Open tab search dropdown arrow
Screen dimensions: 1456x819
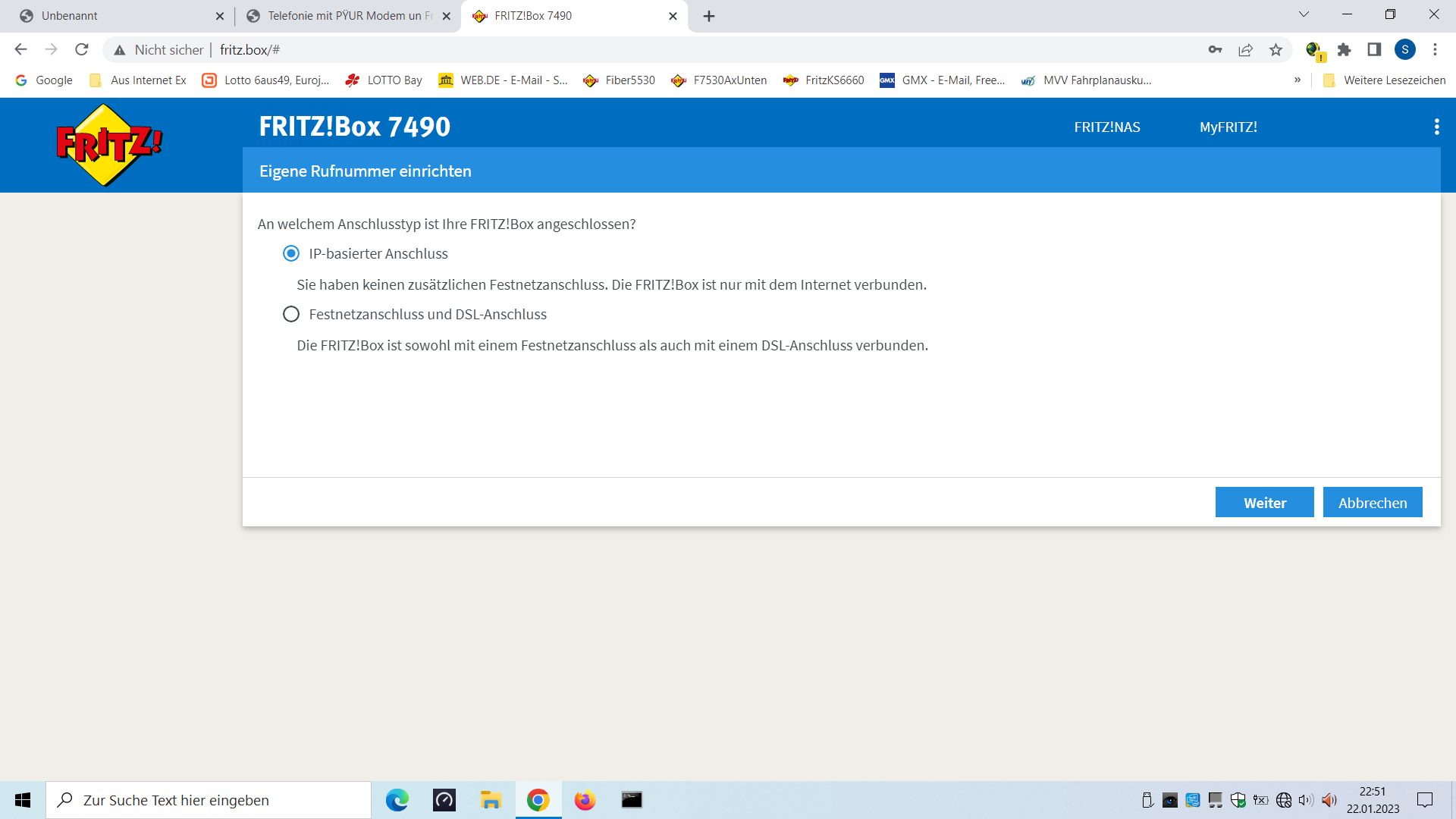[1304, 15]
